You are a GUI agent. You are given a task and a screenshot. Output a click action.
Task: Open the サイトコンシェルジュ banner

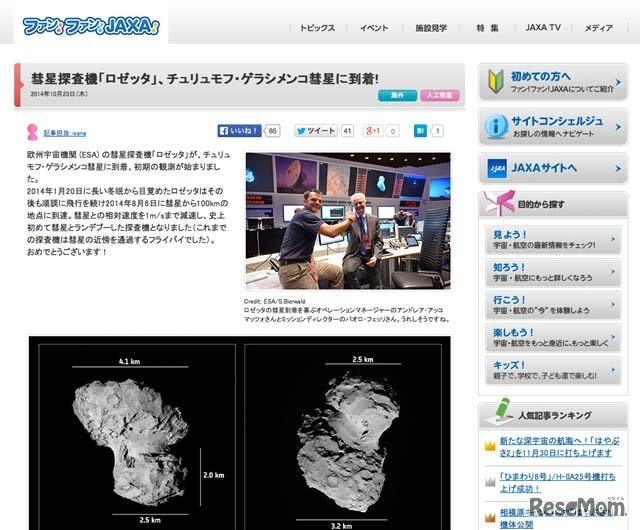553,127
